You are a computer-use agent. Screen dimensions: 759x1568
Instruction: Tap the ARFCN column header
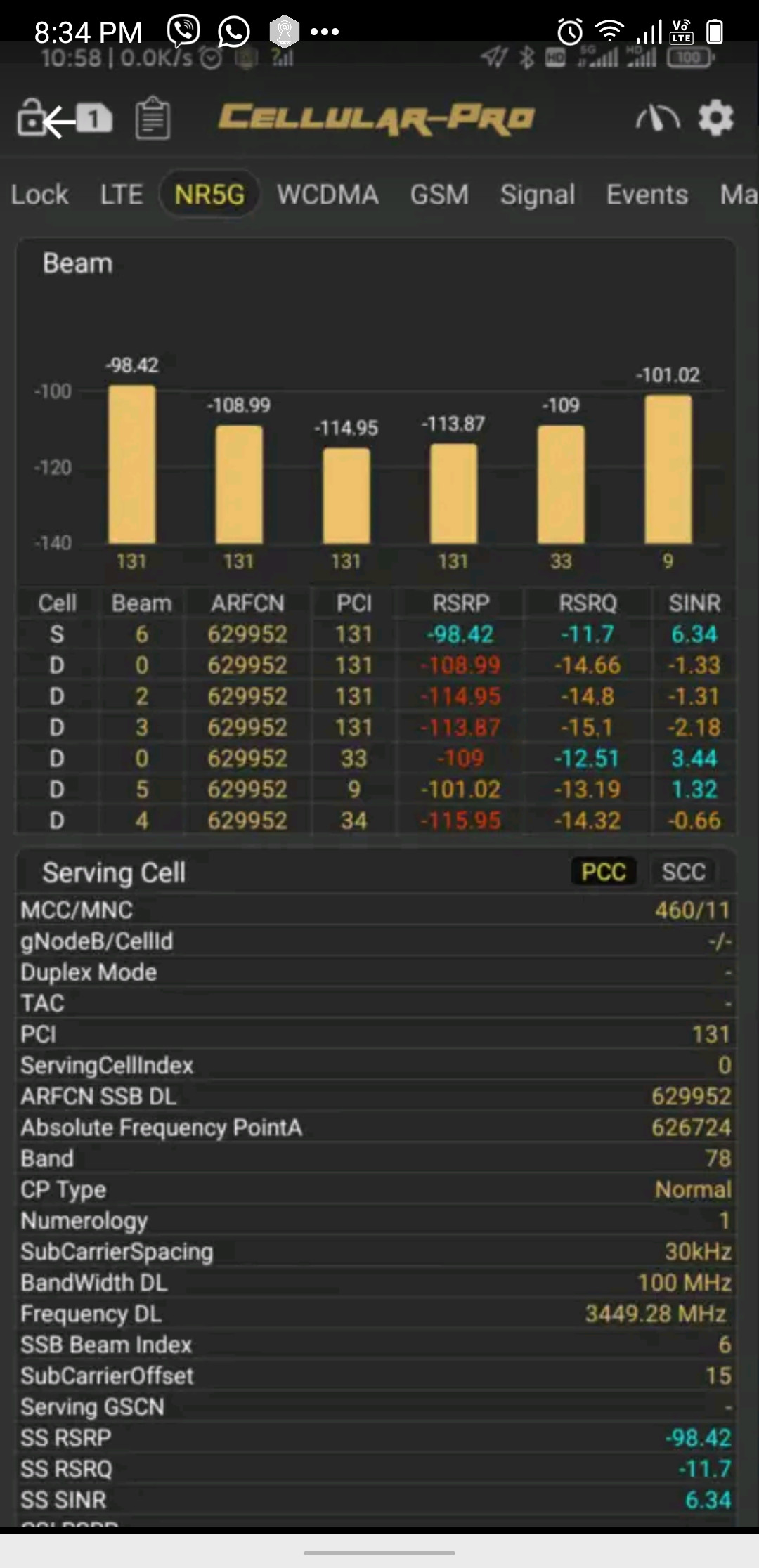(247, 603)
